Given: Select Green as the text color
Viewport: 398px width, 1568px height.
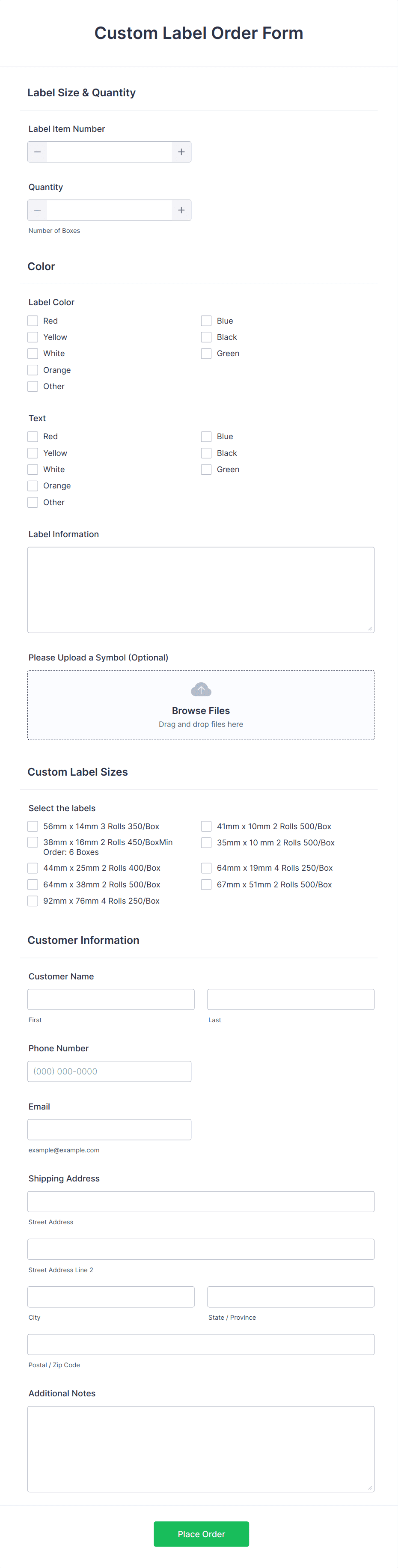Looking at the screenshot, I should coord(206,469).
